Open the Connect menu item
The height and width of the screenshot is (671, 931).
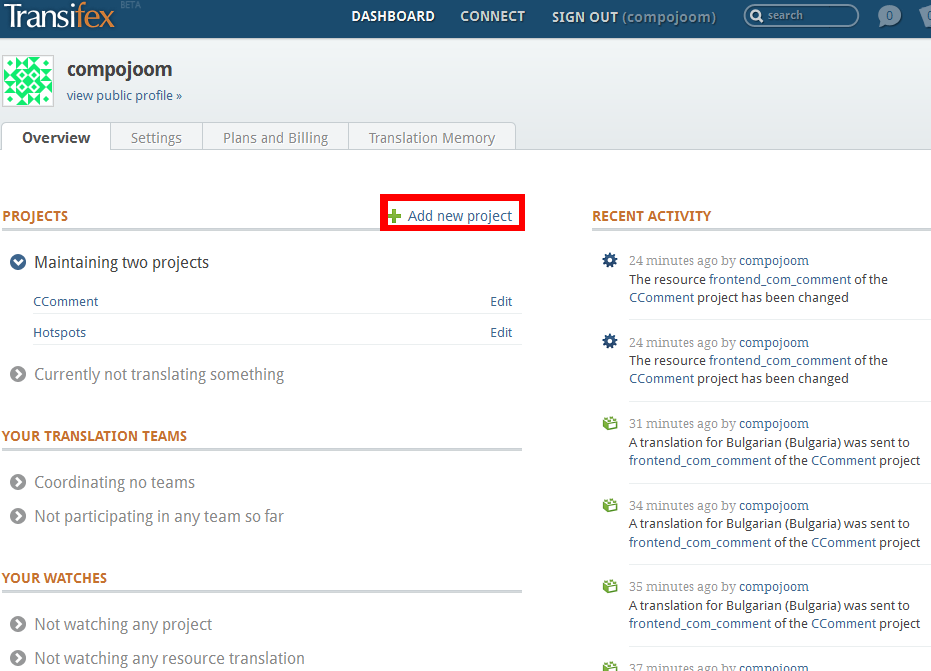tap(493, 17)
